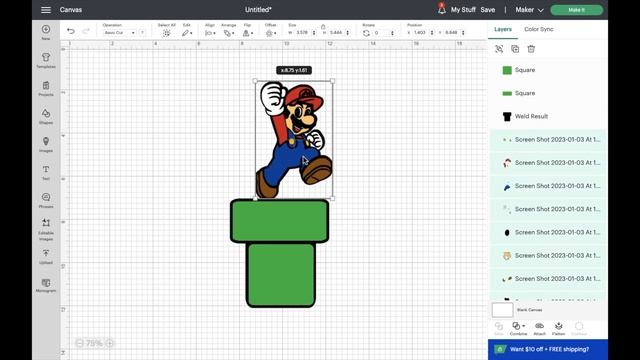
Task: Click the height size stepper arrows
Action: tap(348, 33)
